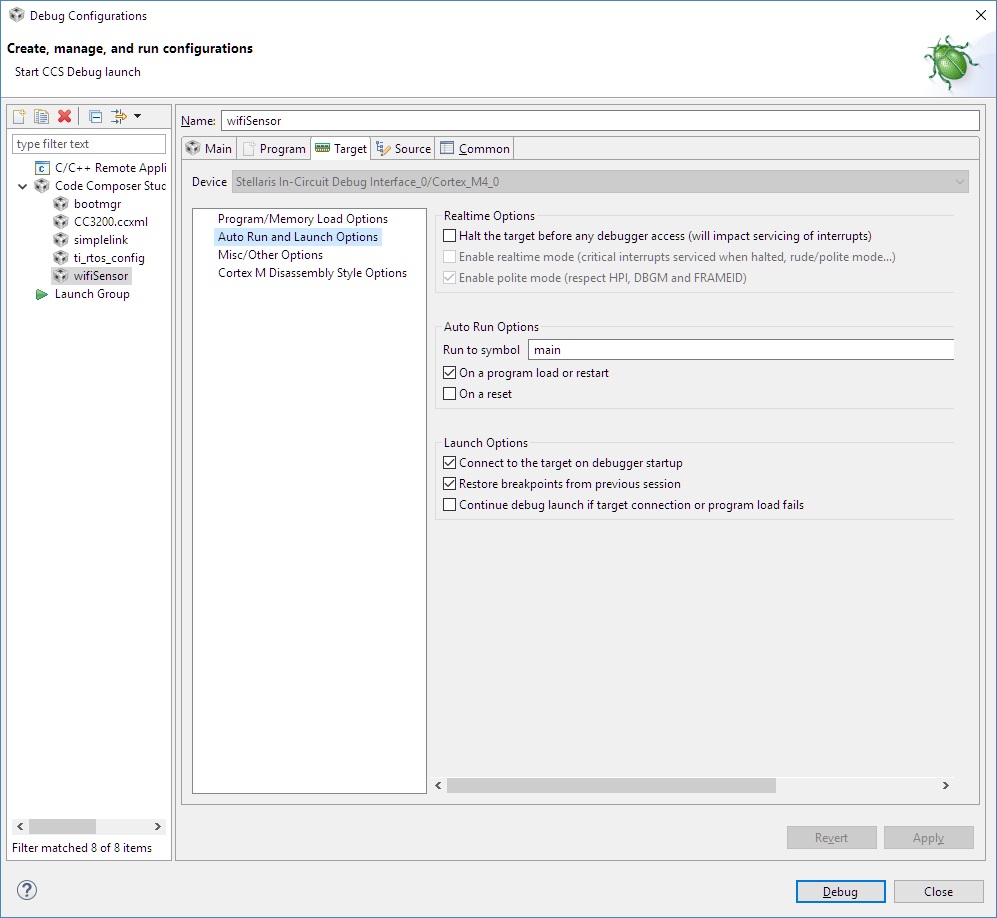Screen dimensions: 997x918
Task: Click options panel horizontal scrollbar thumb
Action: point(611,786)
